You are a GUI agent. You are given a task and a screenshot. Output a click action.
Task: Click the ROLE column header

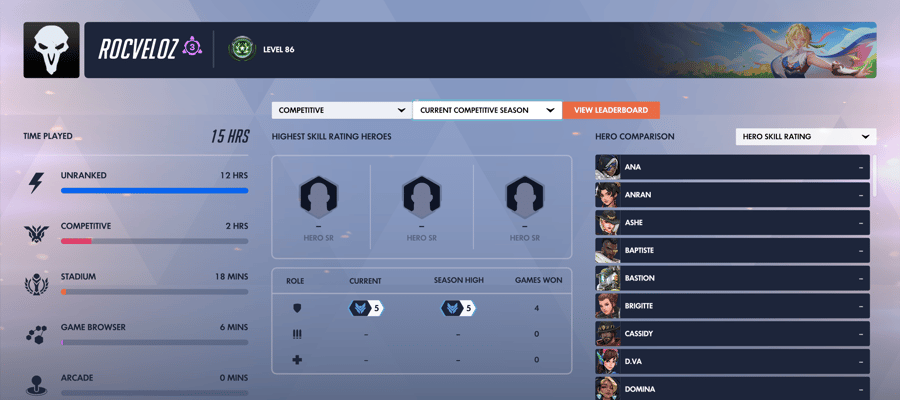295,281
